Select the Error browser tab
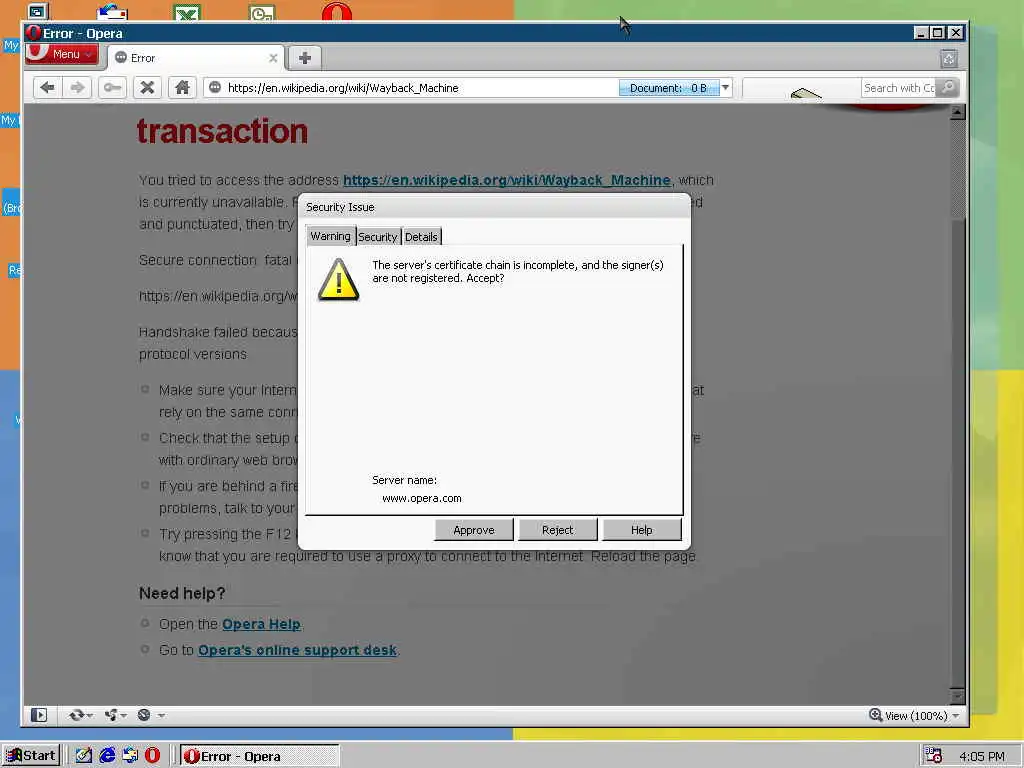1024x768 pixels. click(196, 58)
